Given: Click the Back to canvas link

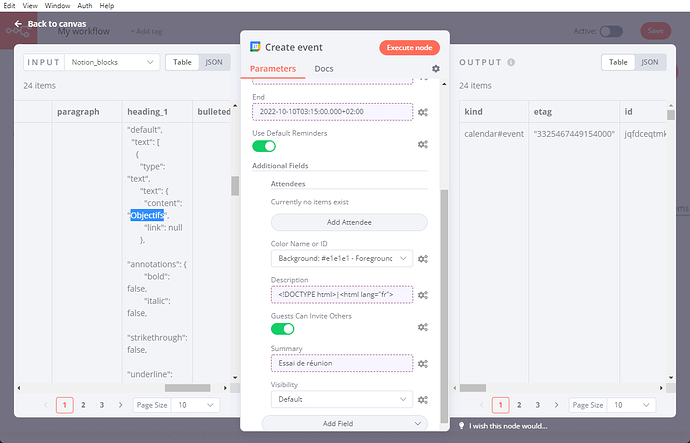Looking at the screenshot, I should coord(57,24).
